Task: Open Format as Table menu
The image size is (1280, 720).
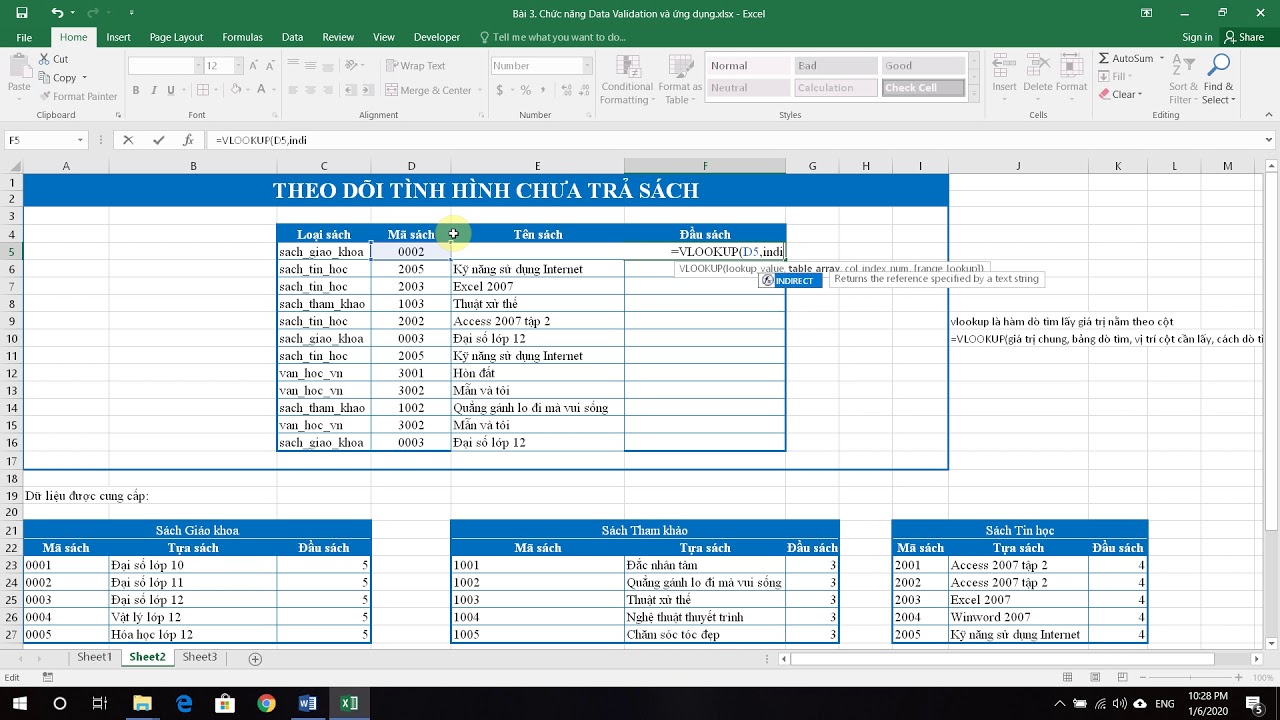Action: 680,79
